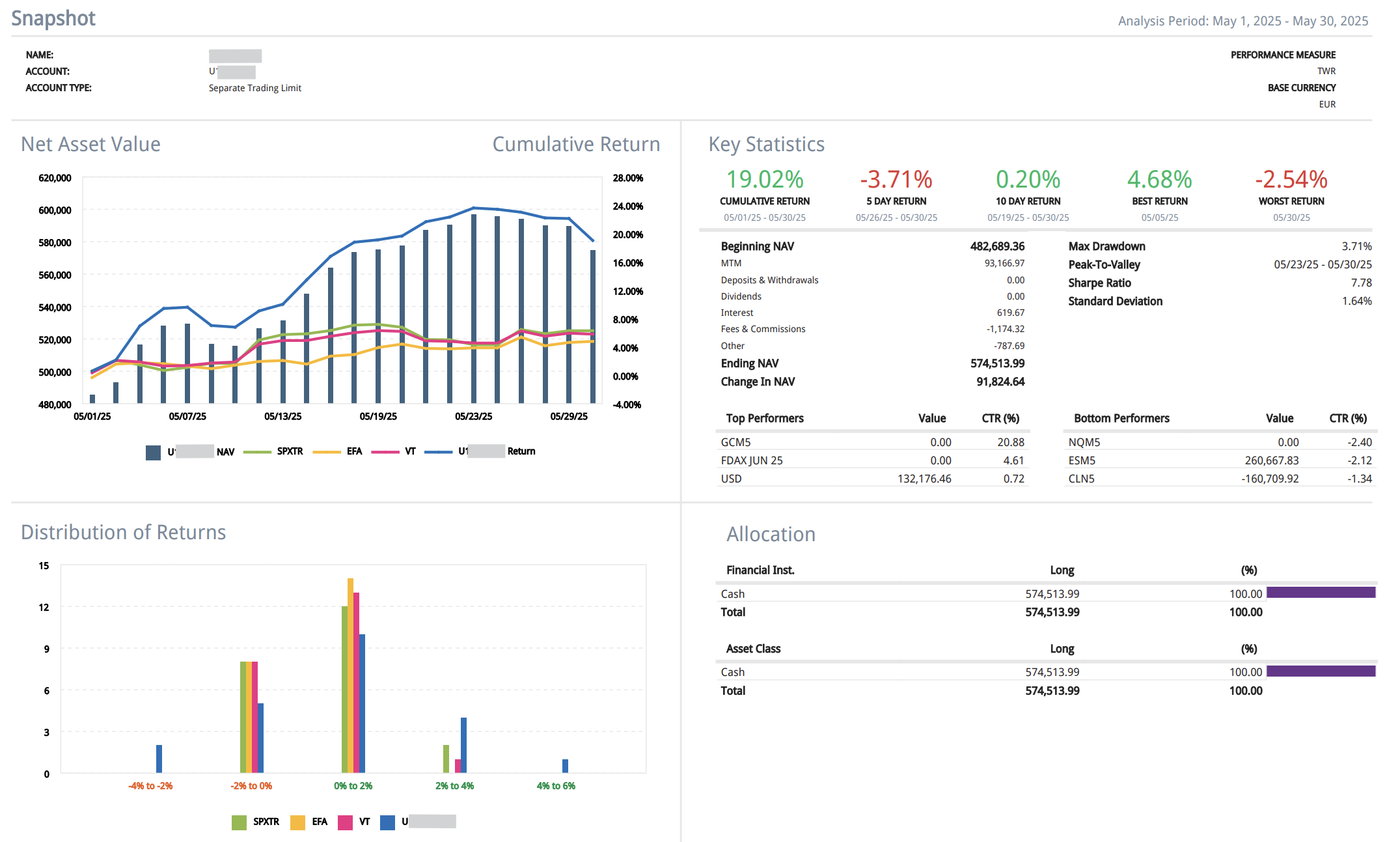Click green SPXTR square in distribution legend
Viewport: 1400px width, 842px height.
[239, 822]
